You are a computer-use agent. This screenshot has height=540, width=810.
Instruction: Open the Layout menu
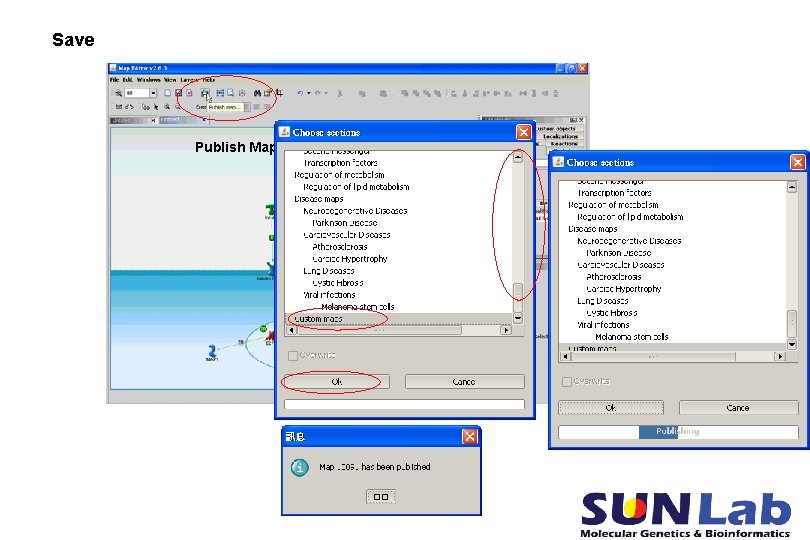pos(189,80)
